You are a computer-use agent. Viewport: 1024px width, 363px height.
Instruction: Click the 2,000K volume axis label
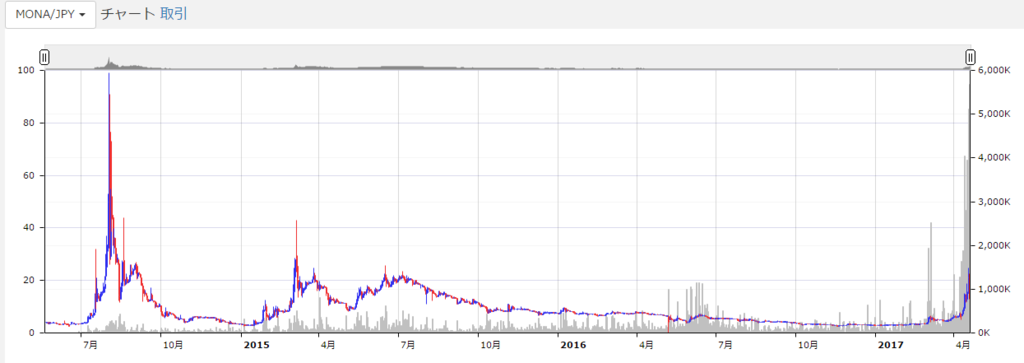993,245
